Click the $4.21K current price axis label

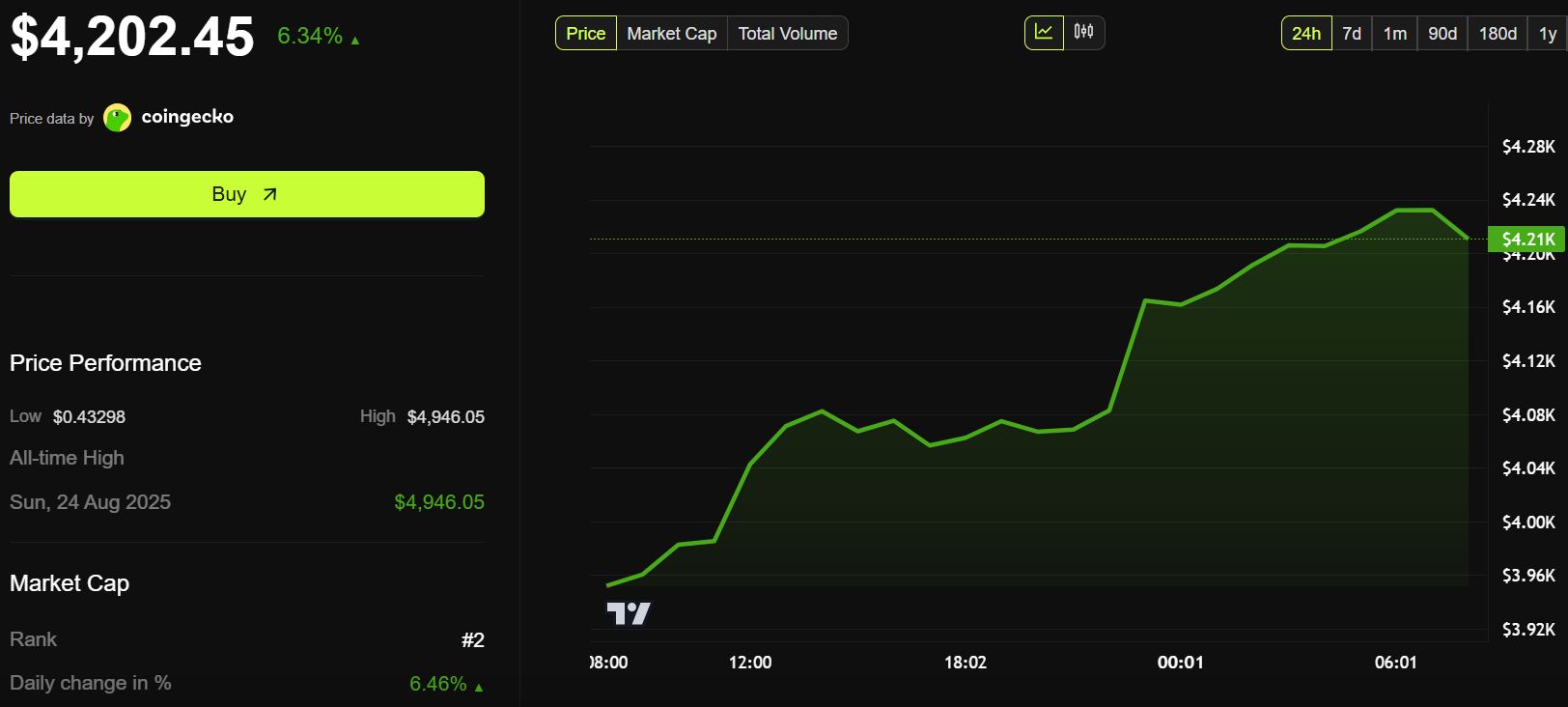(1526, 239)
